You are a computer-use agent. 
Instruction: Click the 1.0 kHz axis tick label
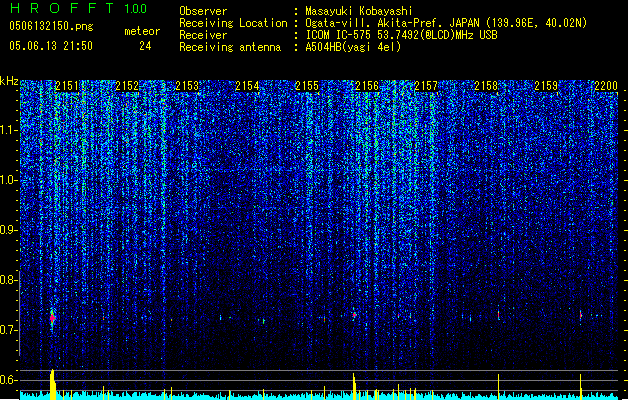9,180
